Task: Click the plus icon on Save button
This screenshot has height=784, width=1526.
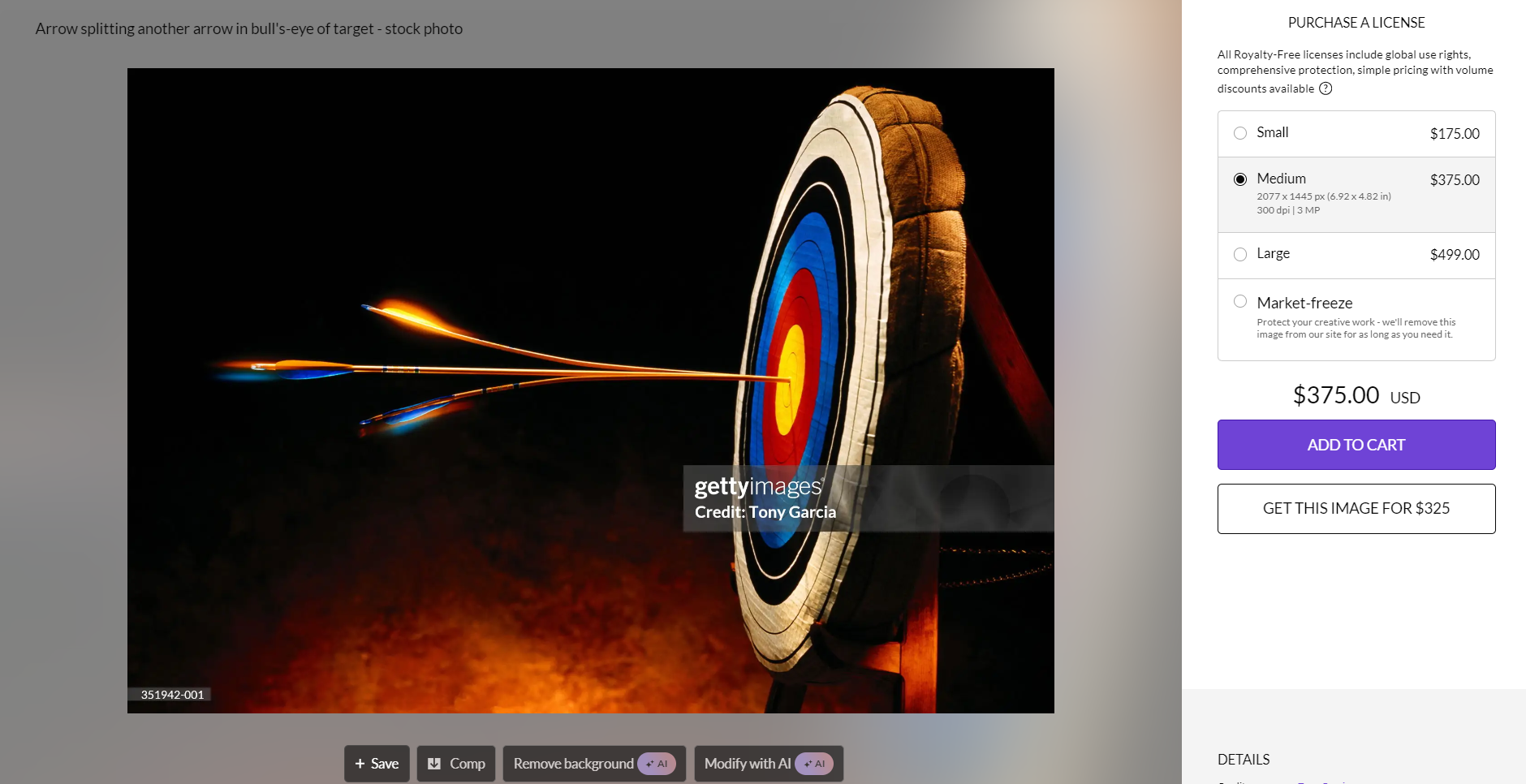Action: click(x=360, y=764)
